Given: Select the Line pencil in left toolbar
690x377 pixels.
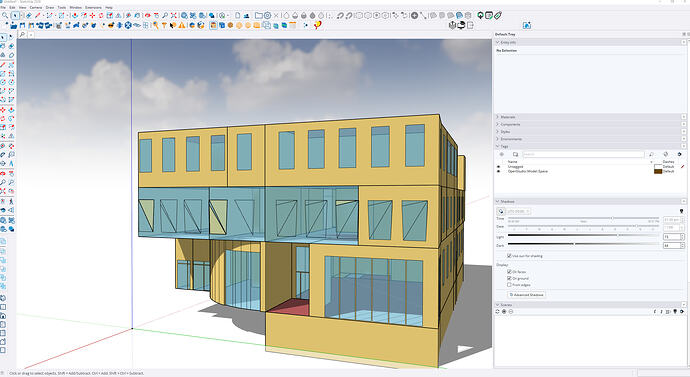Looking at the screenshot, I should [3, 65].
